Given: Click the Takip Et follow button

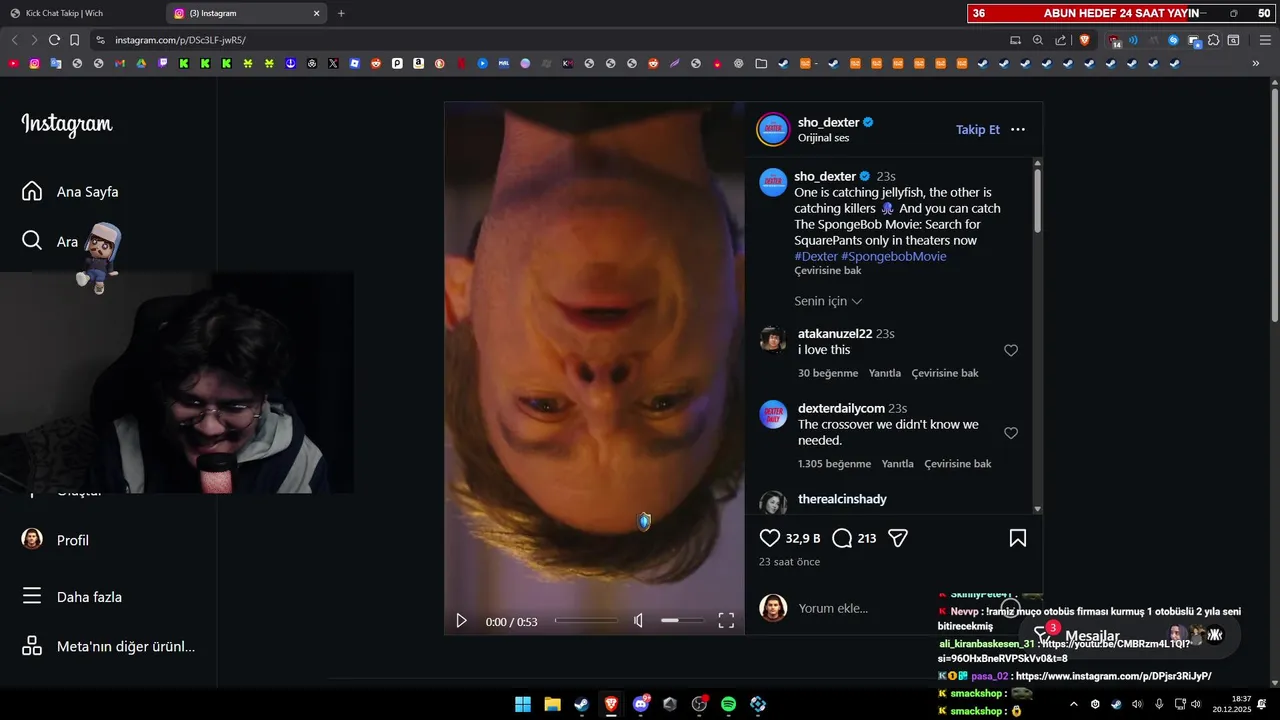Looking at the screenshot, I should pos(977,129).
